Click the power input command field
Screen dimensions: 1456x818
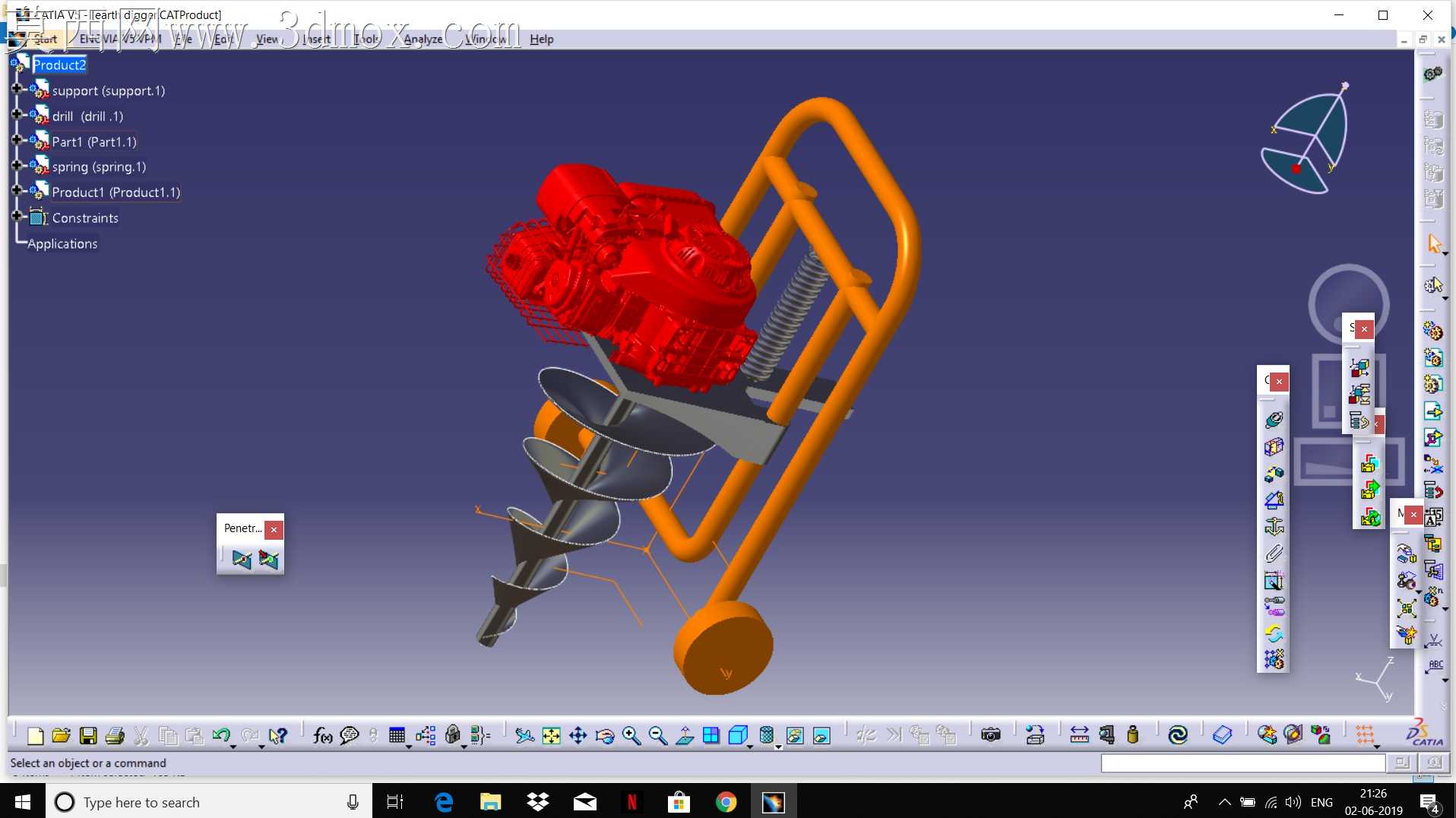1242,763
